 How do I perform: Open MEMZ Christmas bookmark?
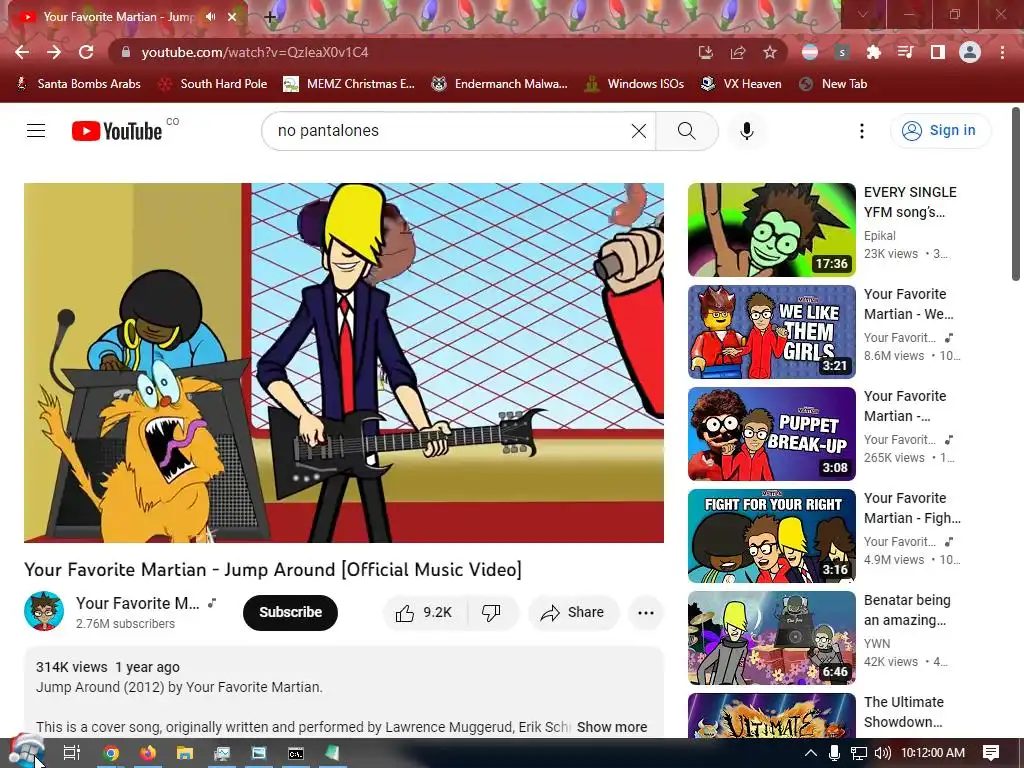[349, 84]
